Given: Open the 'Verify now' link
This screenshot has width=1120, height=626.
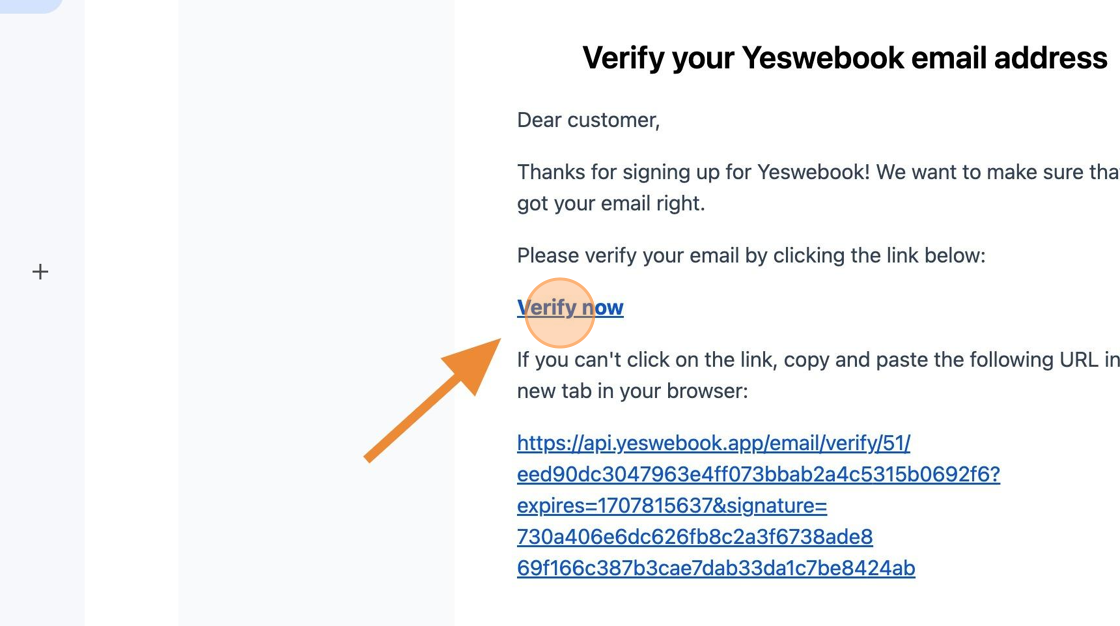Looking at the screenshot, I should pyautogui.click(x=570, y=307).
